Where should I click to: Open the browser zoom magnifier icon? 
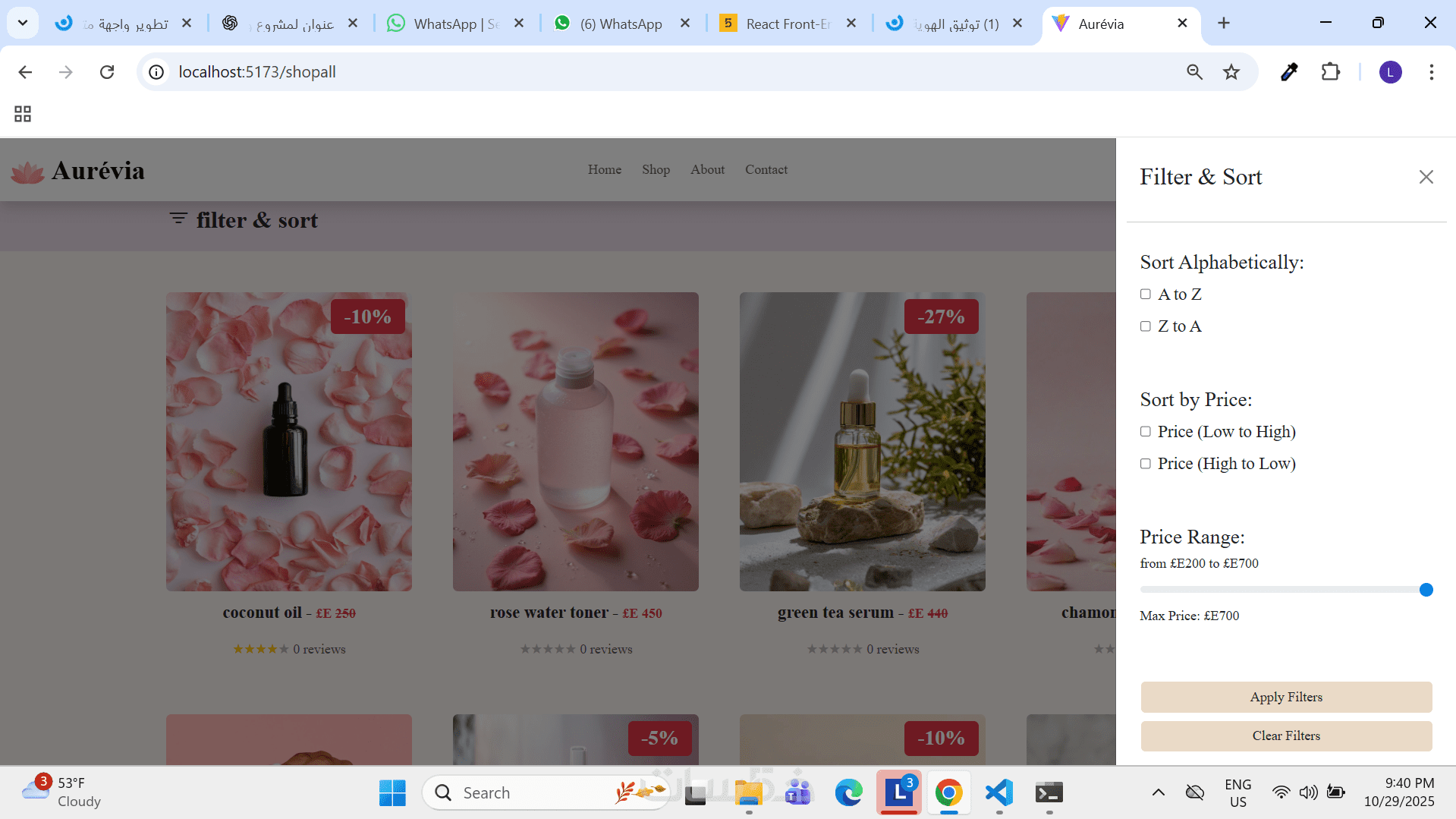[1194, 72]
